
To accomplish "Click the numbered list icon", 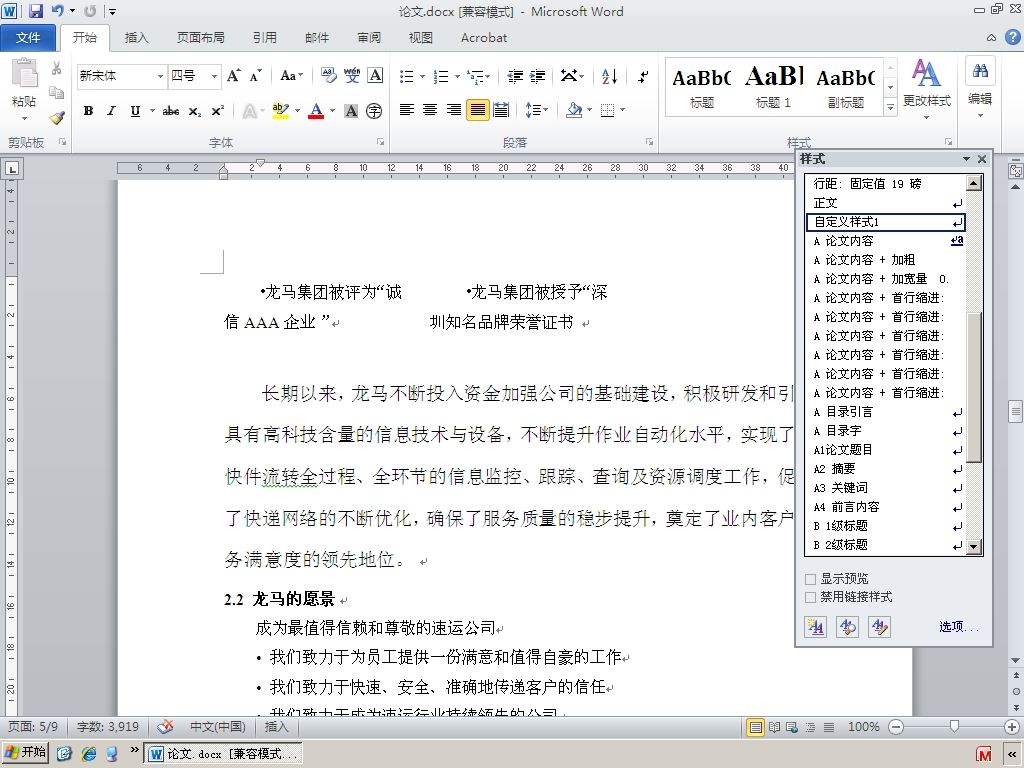I will coord(441,76).
